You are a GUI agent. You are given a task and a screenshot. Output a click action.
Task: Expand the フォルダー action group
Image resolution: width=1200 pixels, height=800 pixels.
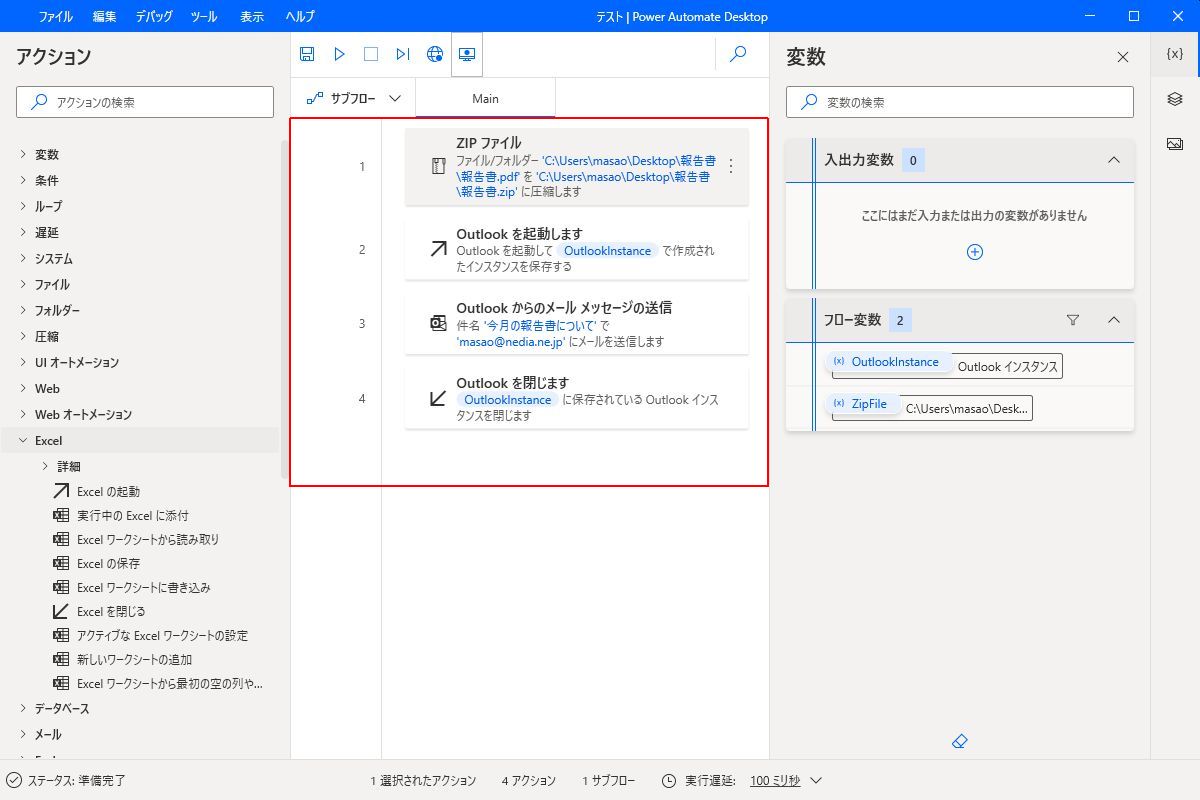coord(23,310)
